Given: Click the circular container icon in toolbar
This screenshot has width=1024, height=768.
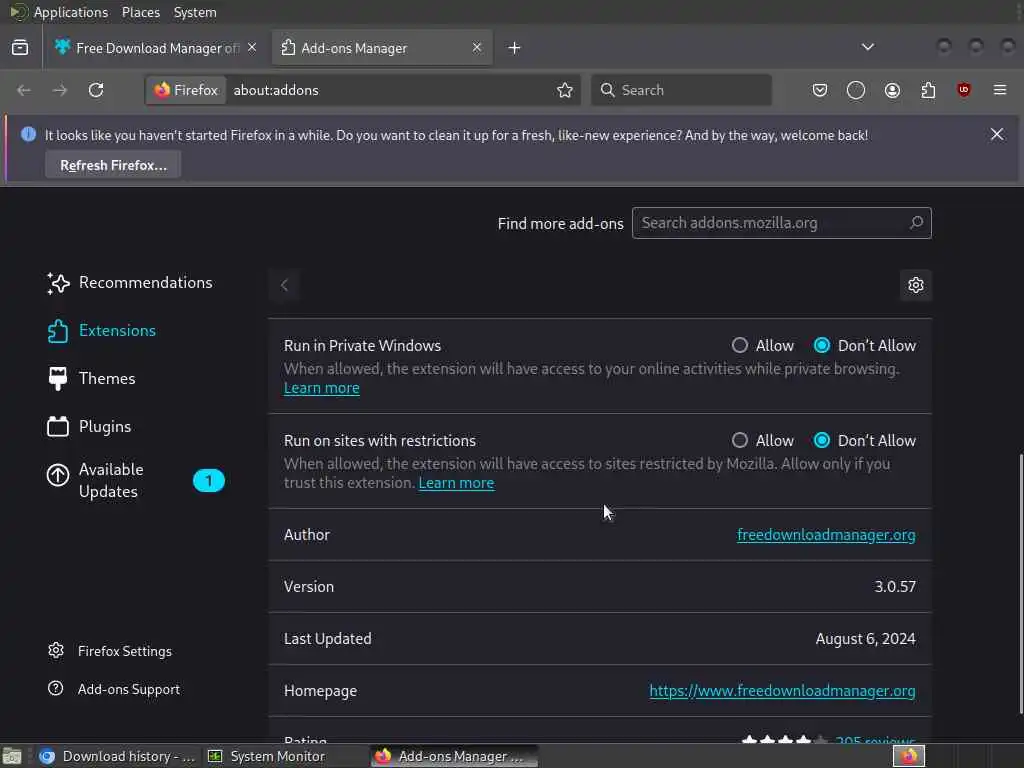Looking at the screenshot, I should (x=856, y=90).
